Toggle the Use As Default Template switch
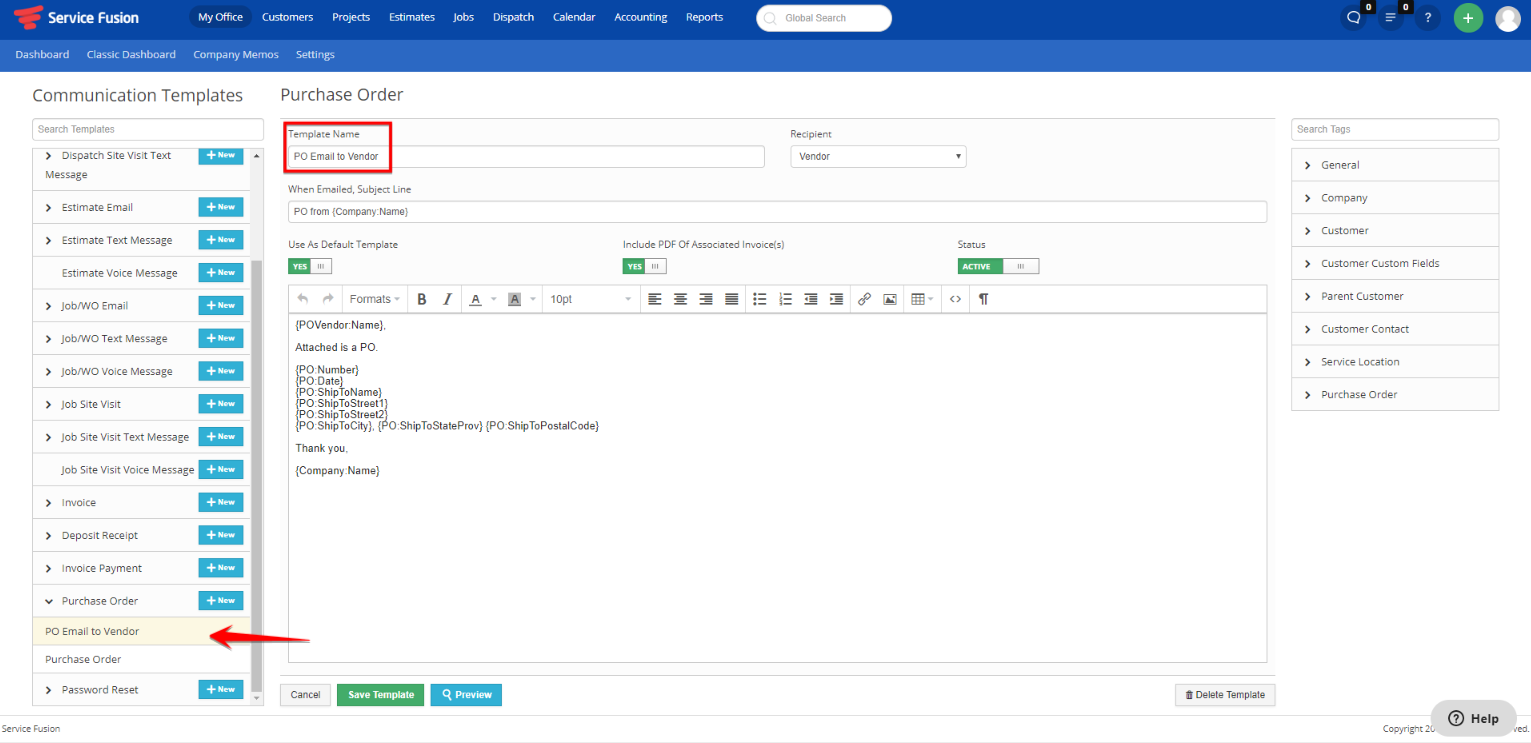 tap(309, 266)
